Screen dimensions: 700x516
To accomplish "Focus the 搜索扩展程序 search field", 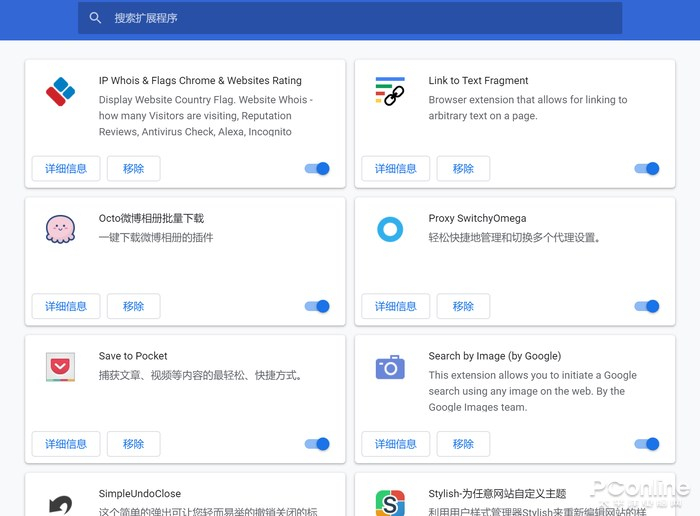I will click(350, 18).
